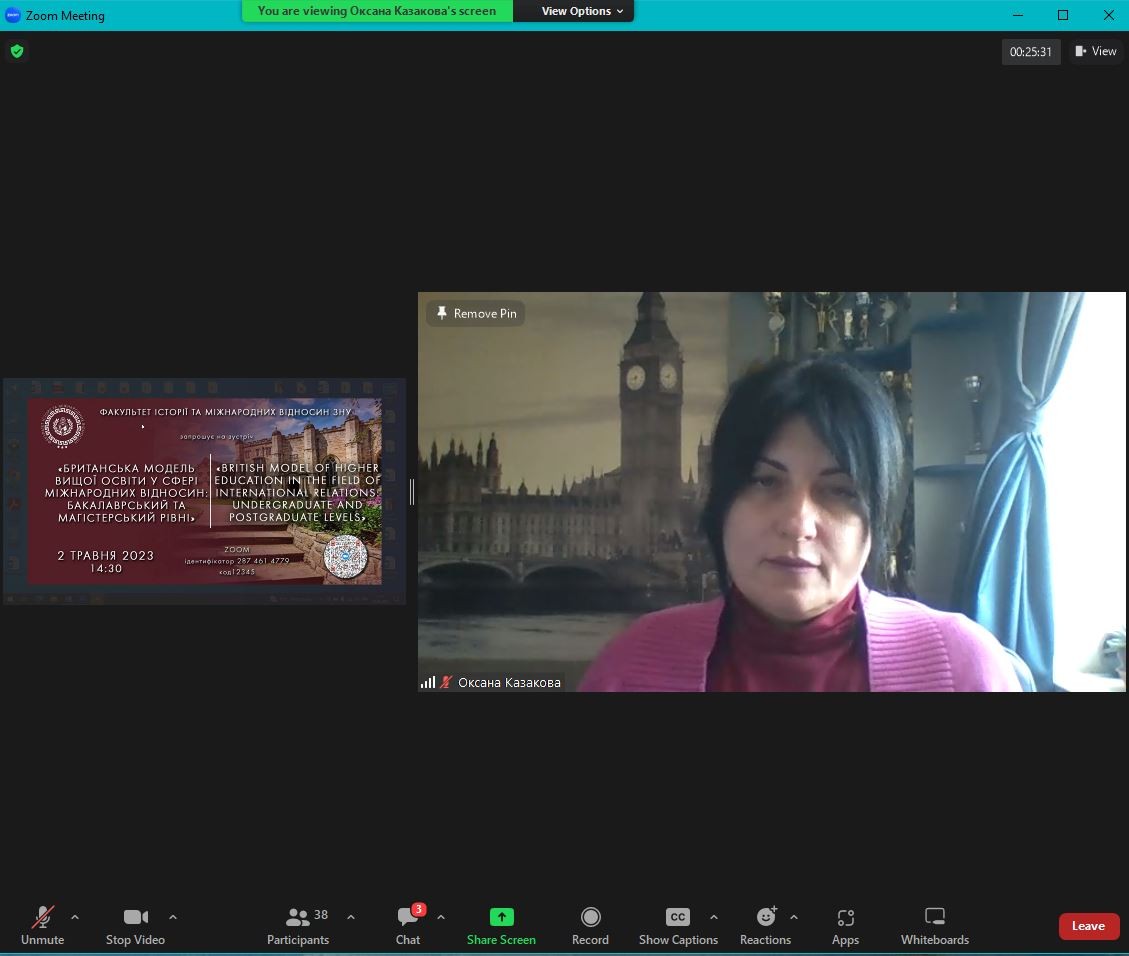The image size is (1129, 956).
Task: Leave the meeting
Action: click(1088, 926)
